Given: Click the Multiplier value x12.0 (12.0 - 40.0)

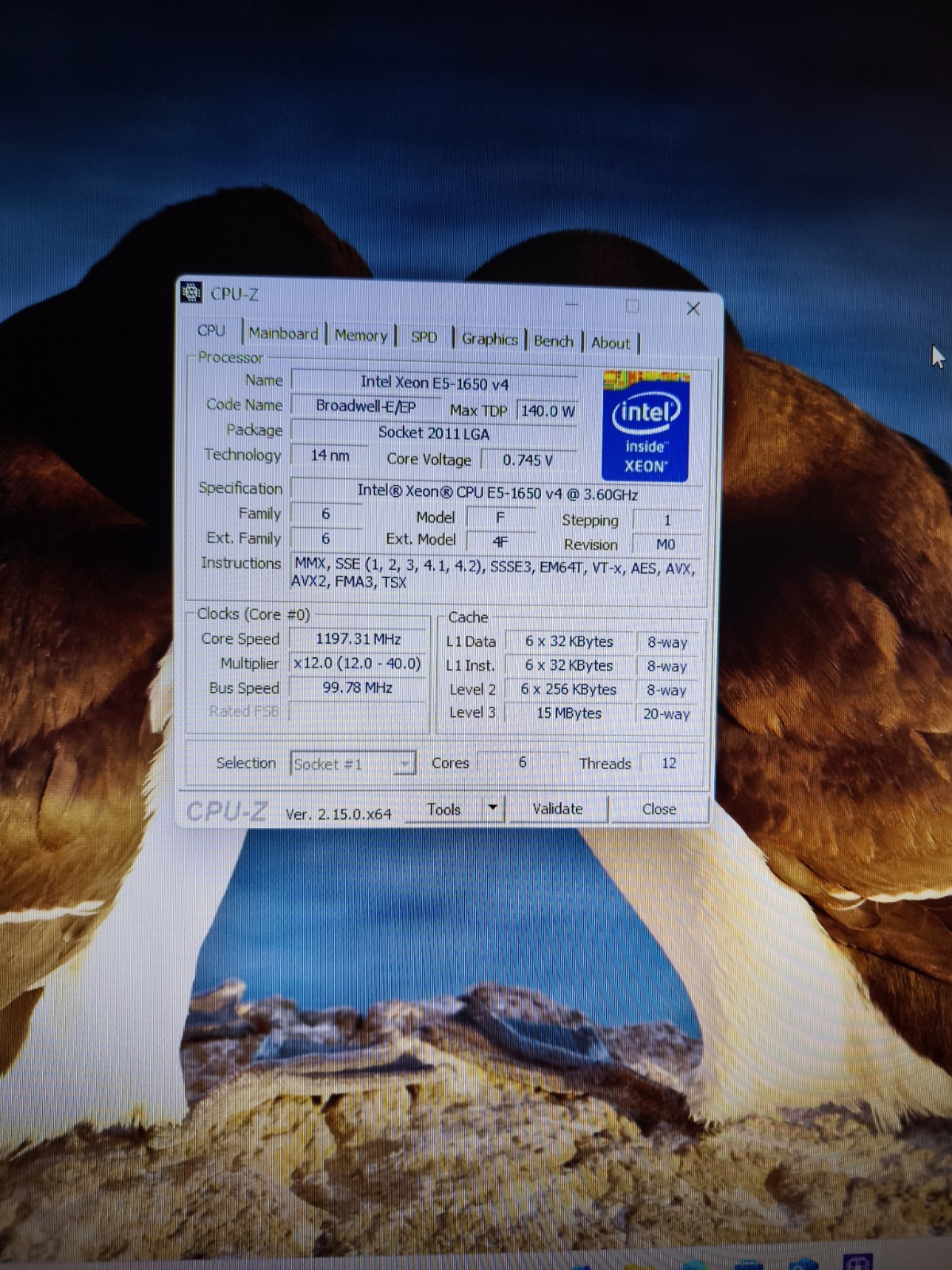Looking at the screenshot, I should 358,663.
